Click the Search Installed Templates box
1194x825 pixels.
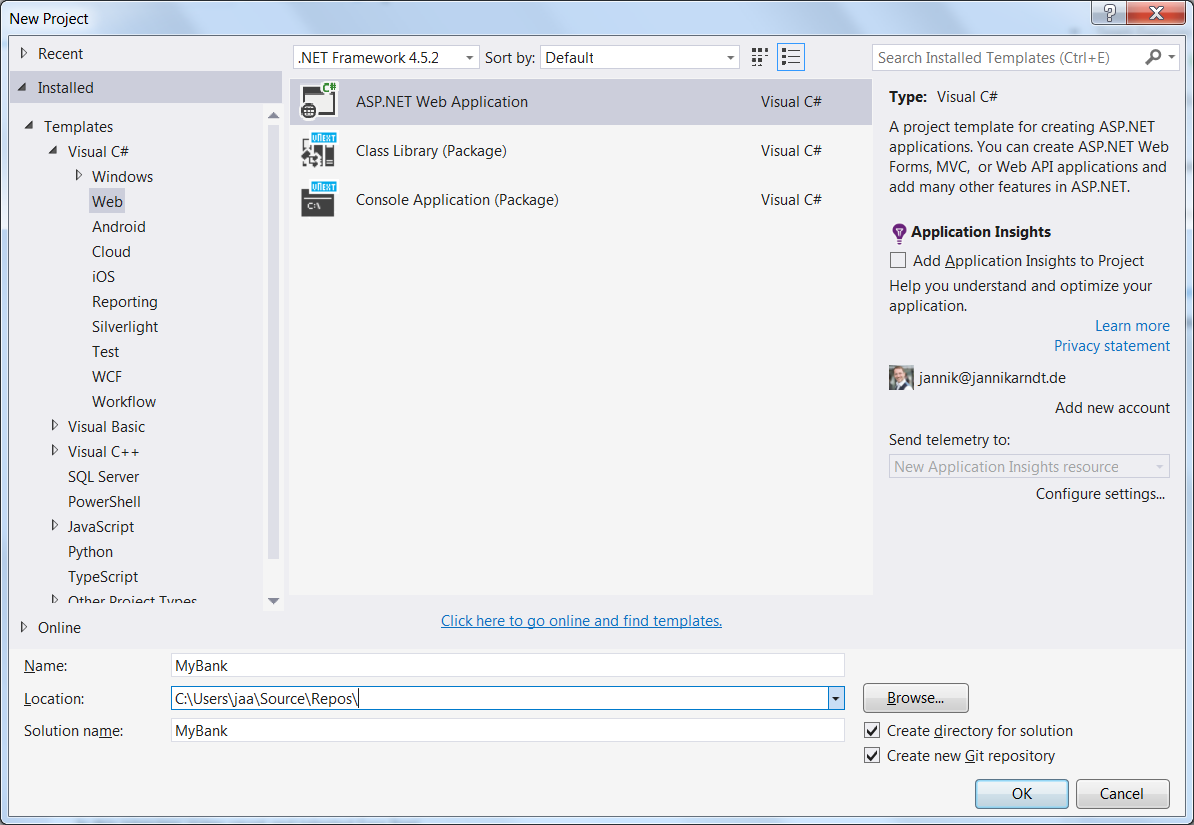click(1007, 57)
